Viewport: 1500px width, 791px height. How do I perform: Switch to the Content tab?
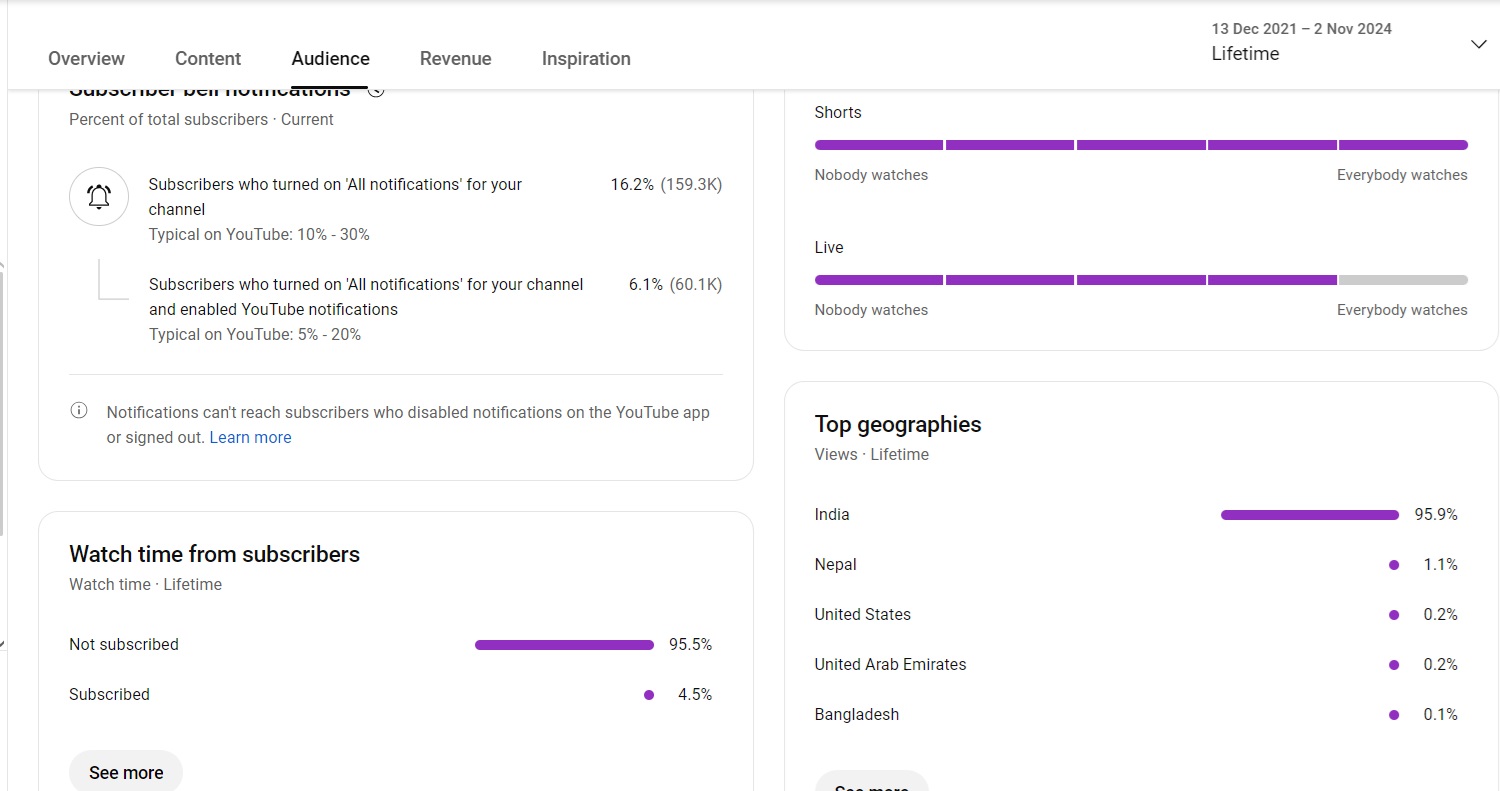[x=208, y=59]
